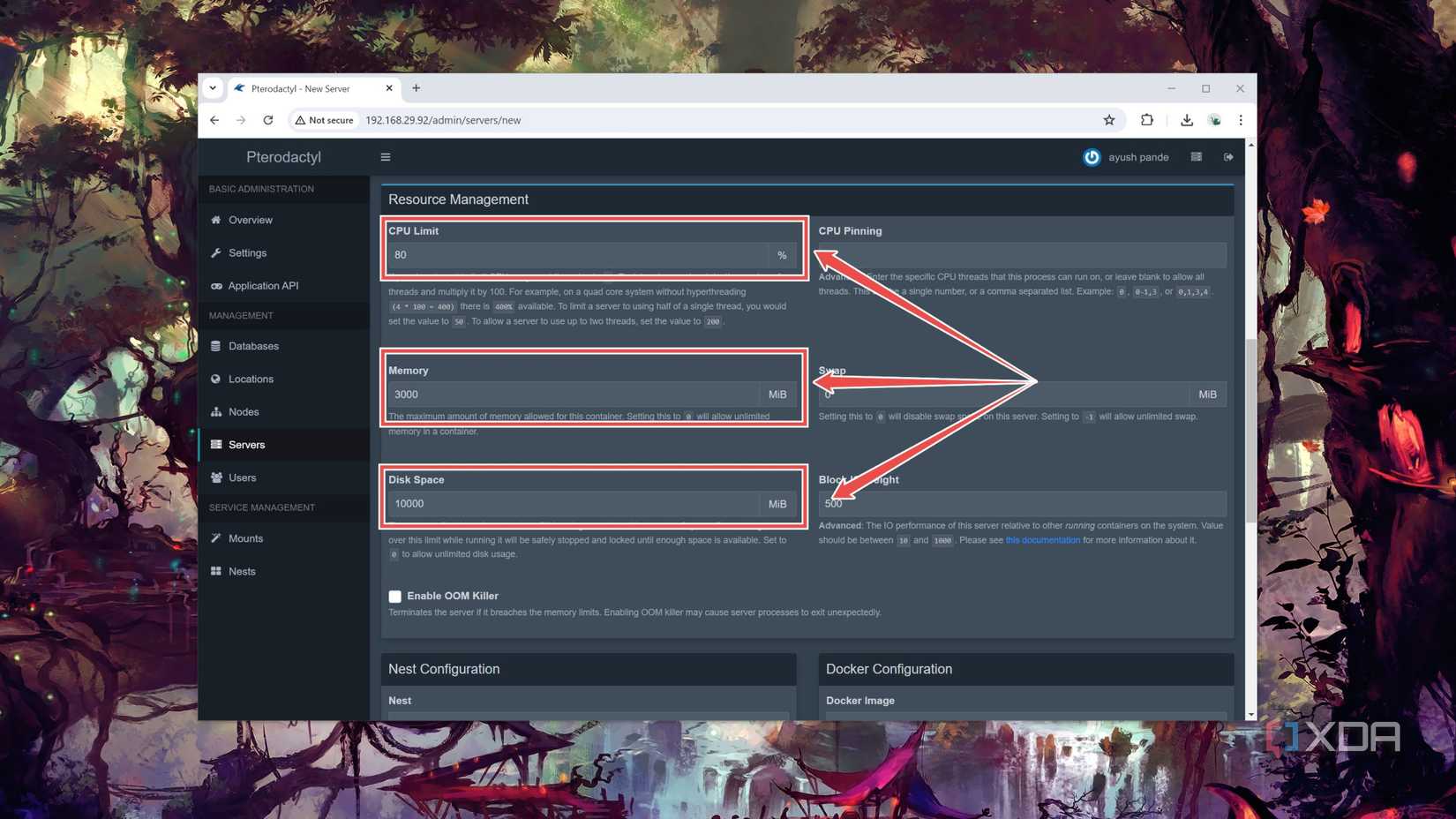Open the Nodes management page
The width and height of the screenshot is (1456, 819).
(x=242, y=411)
